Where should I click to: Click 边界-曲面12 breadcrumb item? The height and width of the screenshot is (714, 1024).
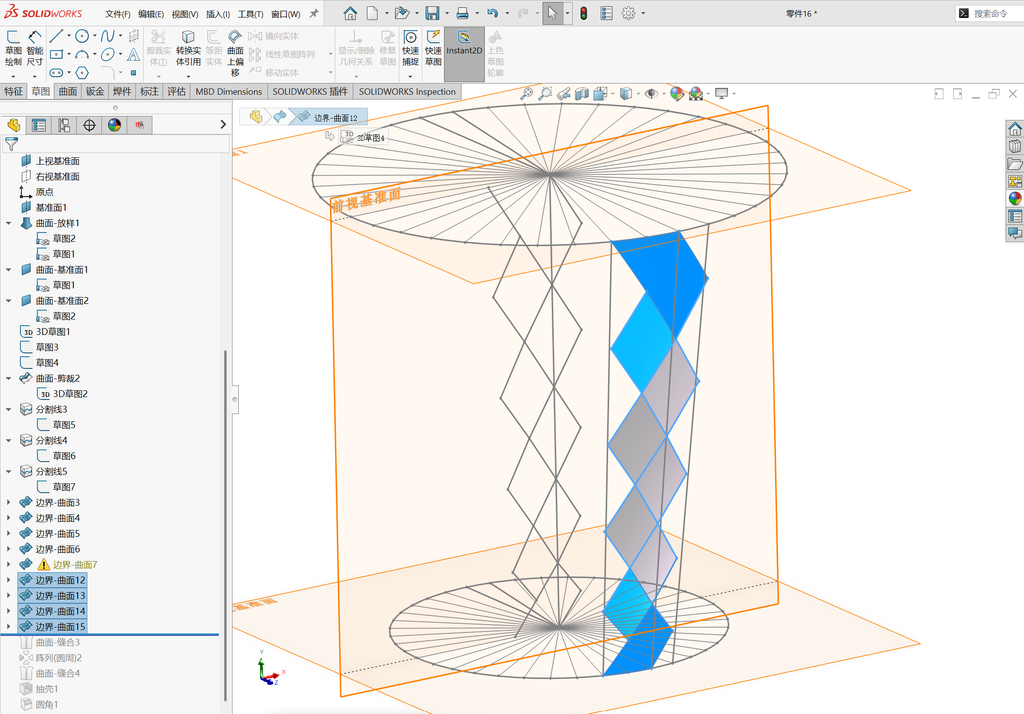[328, 118]
